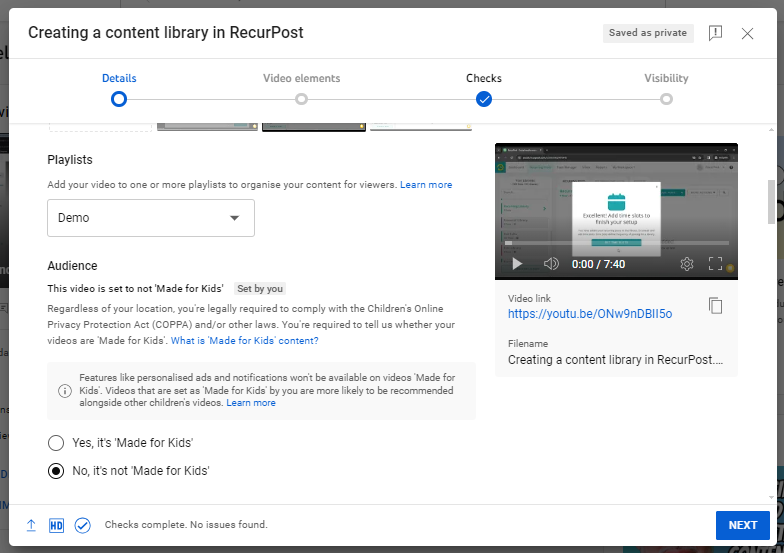Image resolution: width=784 pixels, height=553 pixels.
Task: Open Learn more link under Playlists
Action: coord(426,184)
